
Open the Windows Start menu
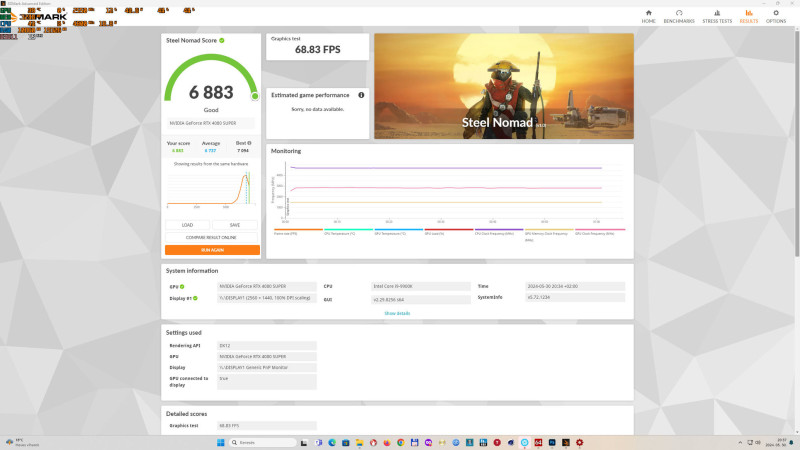220,442
